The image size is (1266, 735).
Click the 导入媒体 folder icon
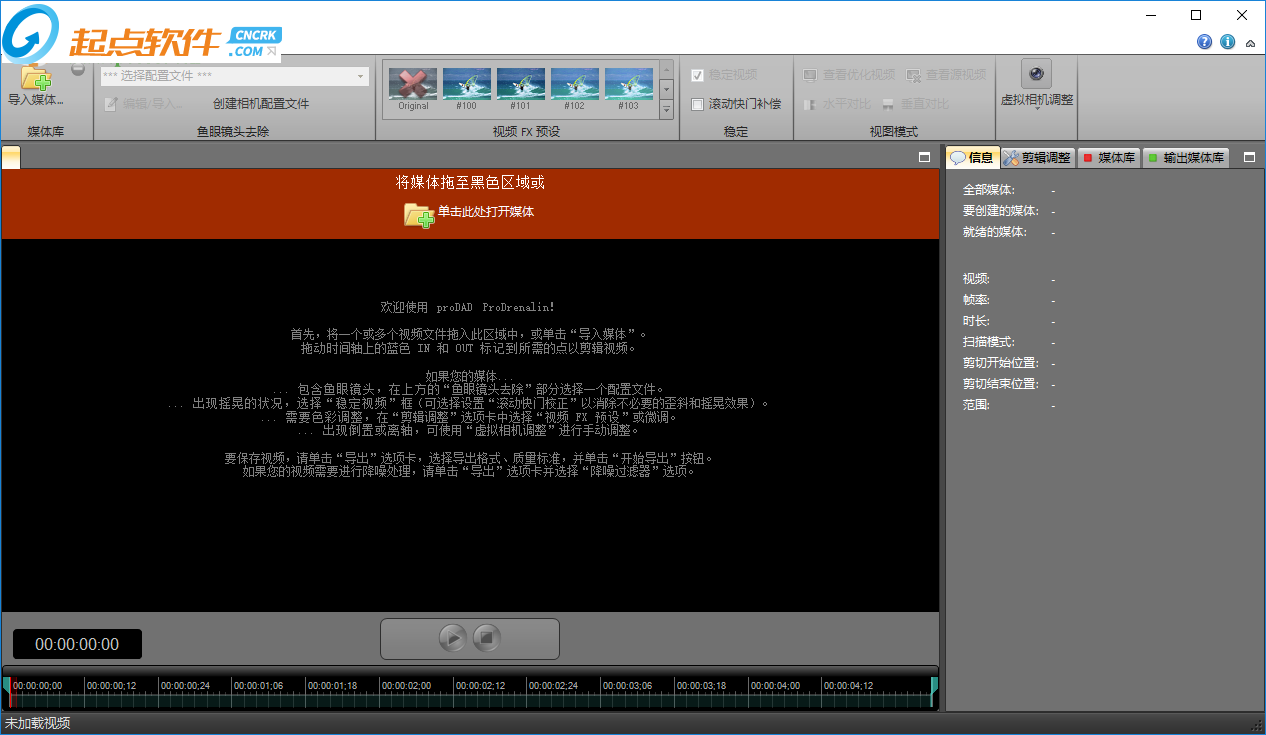pyautogui.click(x=35, y=76)
